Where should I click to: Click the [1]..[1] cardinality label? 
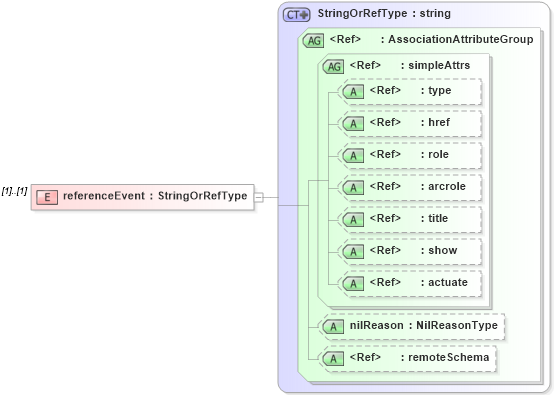click(x=14, y=191)
